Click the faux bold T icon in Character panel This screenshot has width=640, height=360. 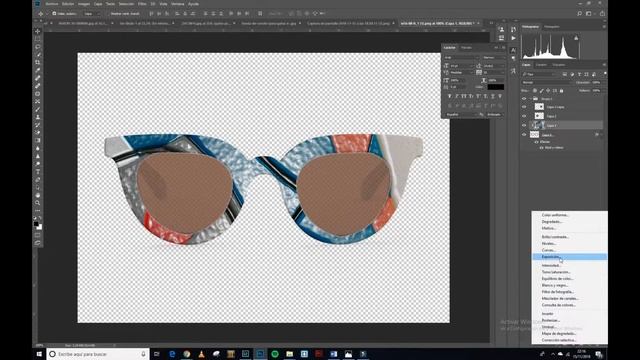[449, 96]
